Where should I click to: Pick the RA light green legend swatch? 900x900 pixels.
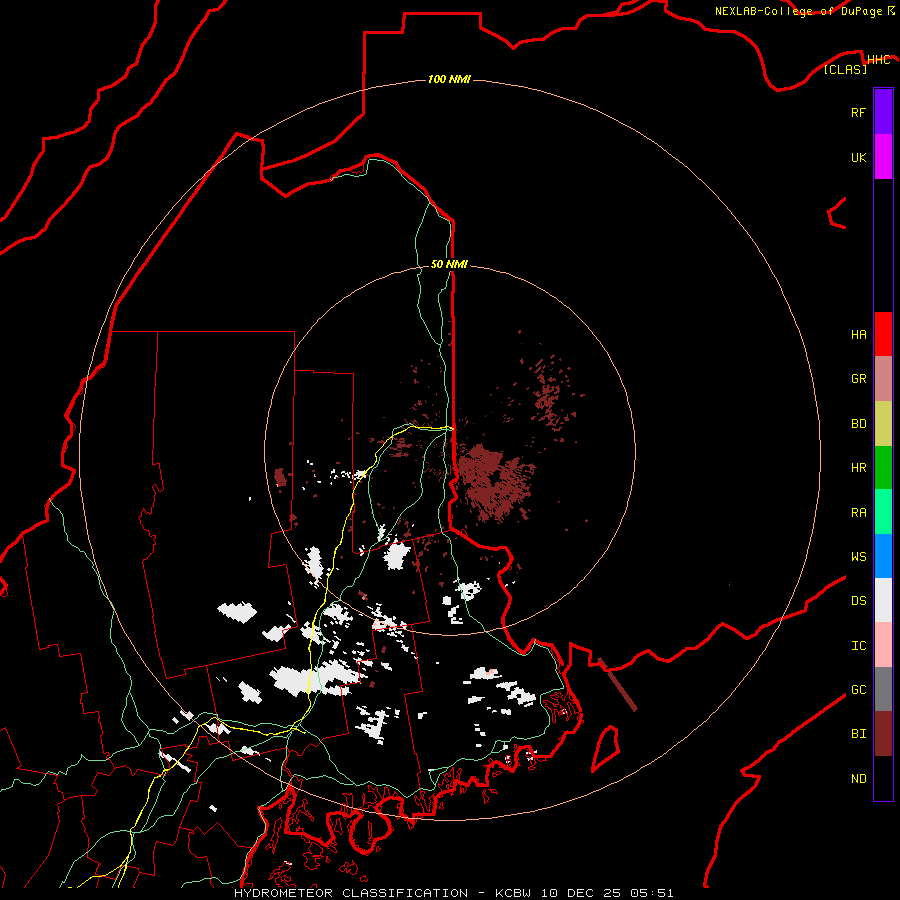[x=883, y=512]
